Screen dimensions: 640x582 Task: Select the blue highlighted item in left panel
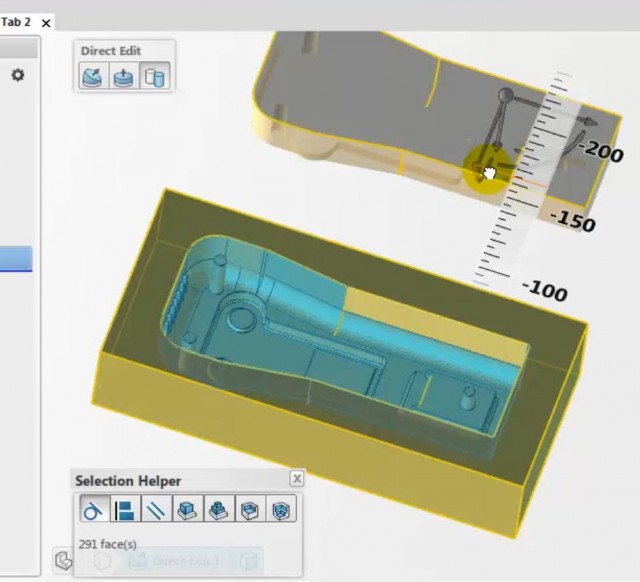click(x=16, y=259)
